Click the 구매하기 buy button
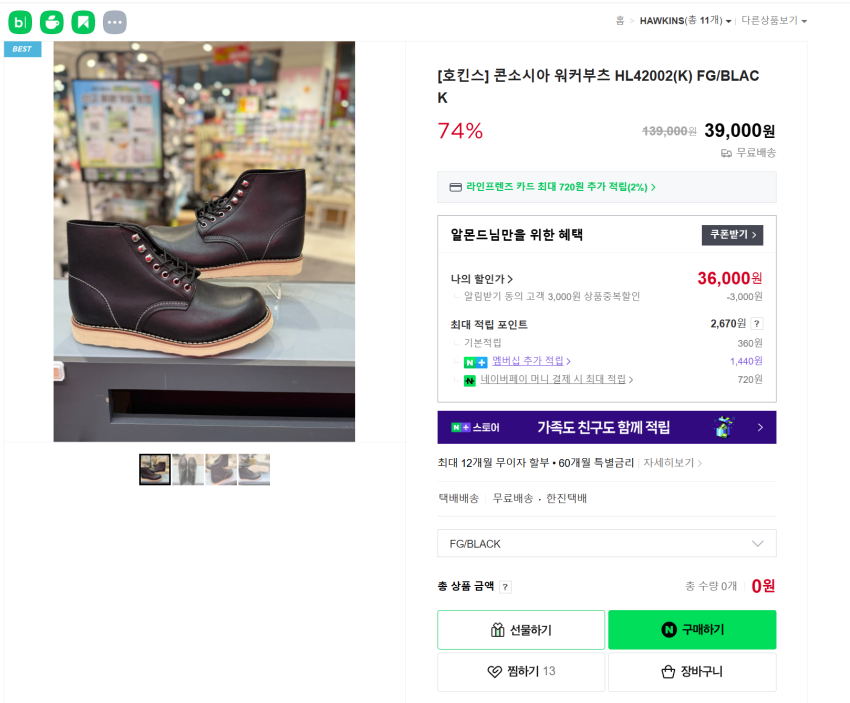850x703 pixels. click(x=692, y=630)
